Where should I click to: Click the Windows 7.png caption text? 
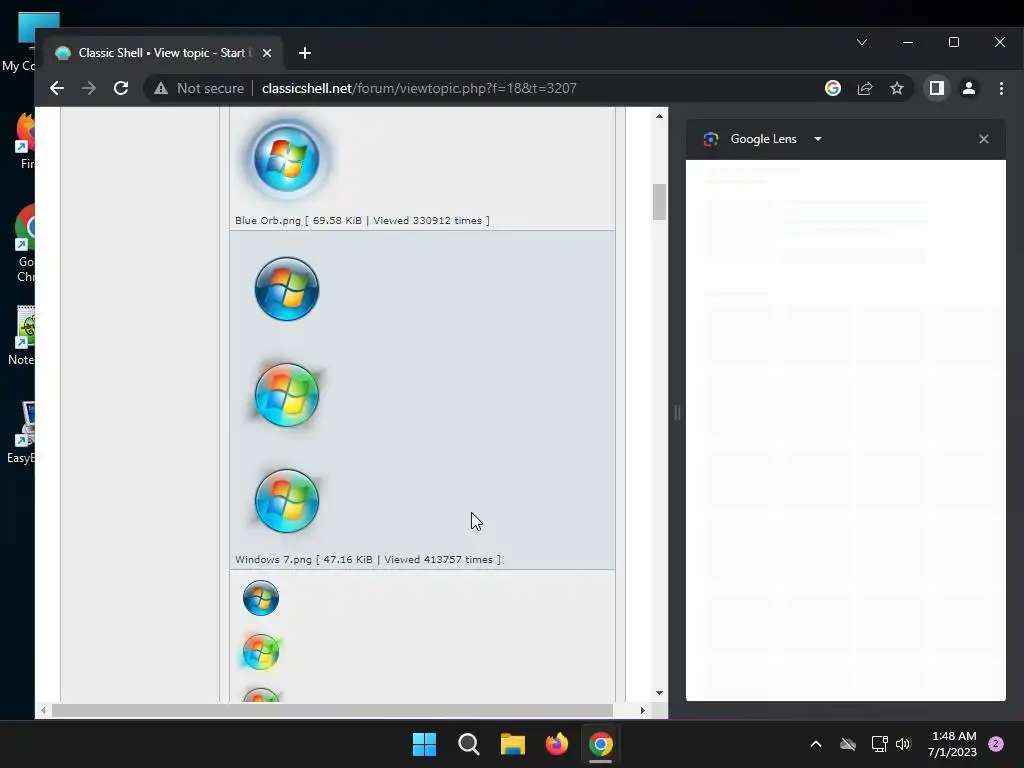click(368, 559)
